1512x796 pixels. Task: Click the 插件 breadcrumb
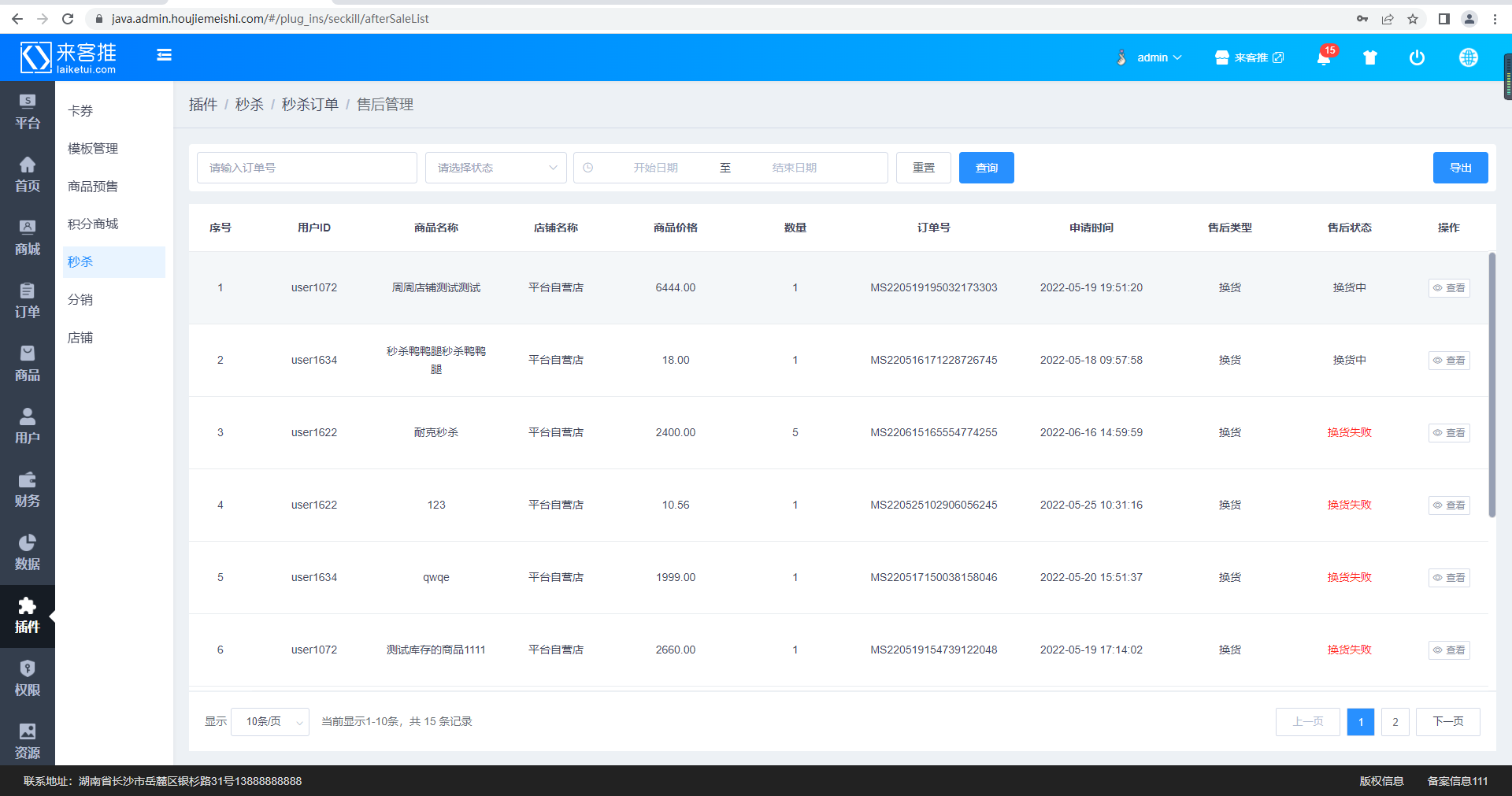(x=203, y=105)
